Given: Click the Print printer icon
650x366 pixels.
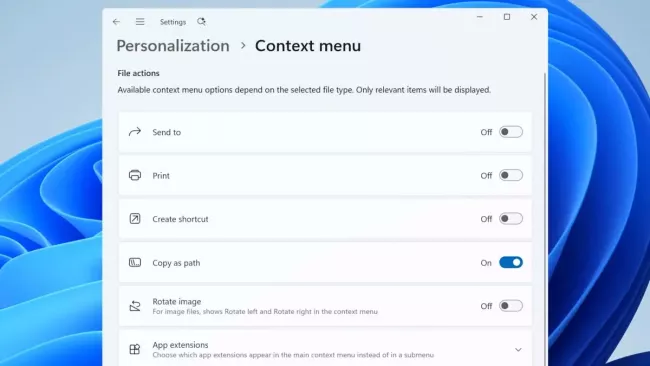Looking at the screenshot, I should [135, 175].
